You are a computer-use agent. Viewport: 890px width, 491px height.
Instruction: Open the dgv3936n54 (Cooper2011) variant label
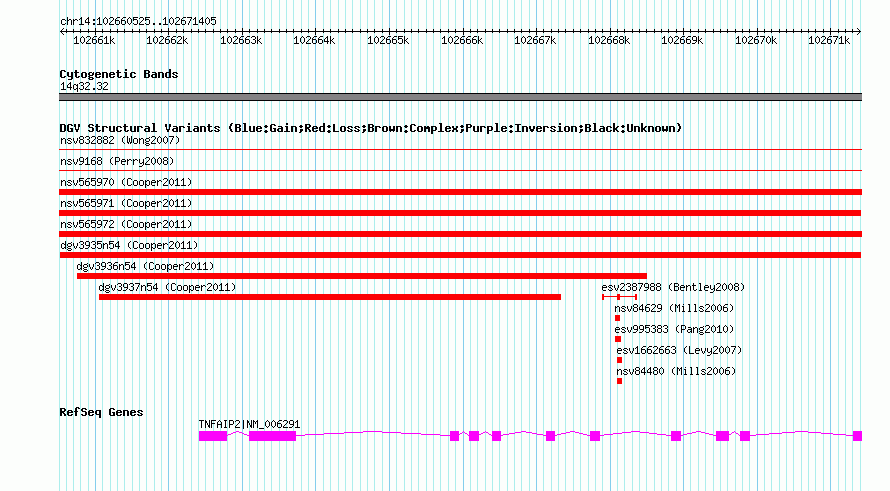pos(145,266)
